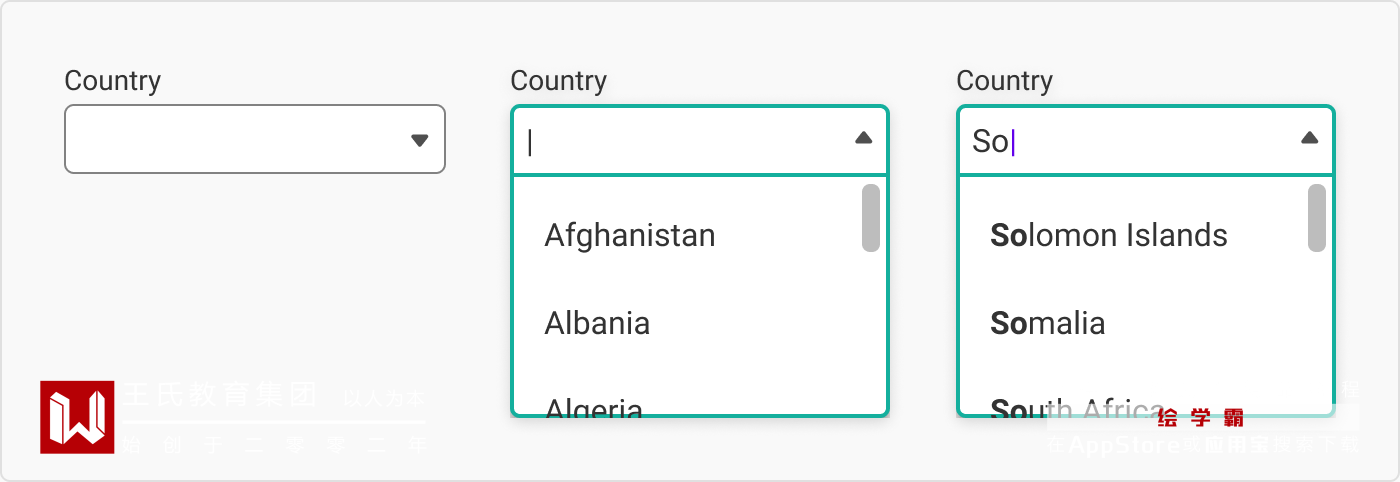Click the red W logo icon
The width and height of the screenshot is (1400, 482).
[77, 417]
